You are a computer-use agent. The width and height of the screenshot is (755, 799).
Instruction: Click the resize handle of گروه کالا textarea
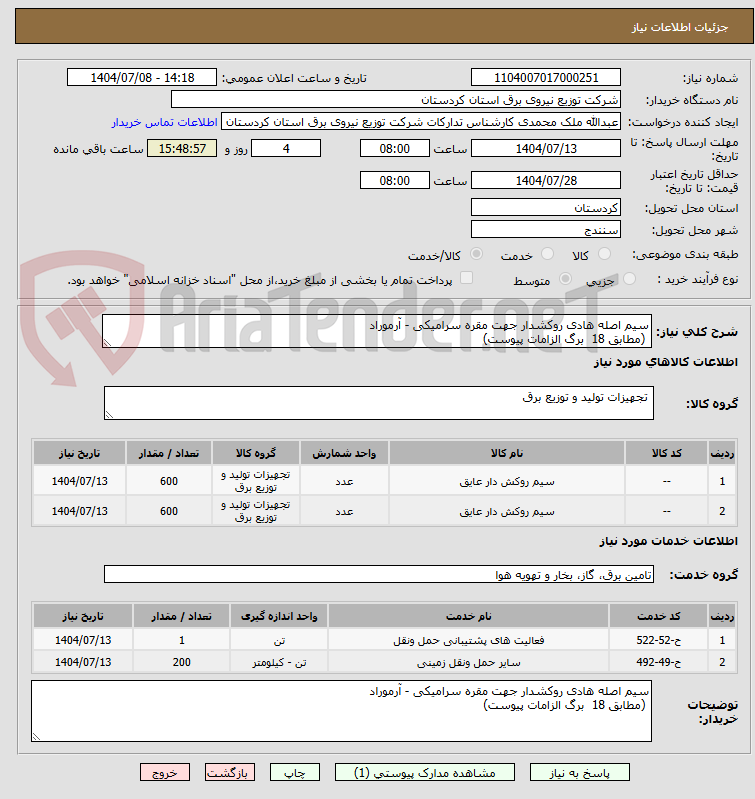coord(109,415)
